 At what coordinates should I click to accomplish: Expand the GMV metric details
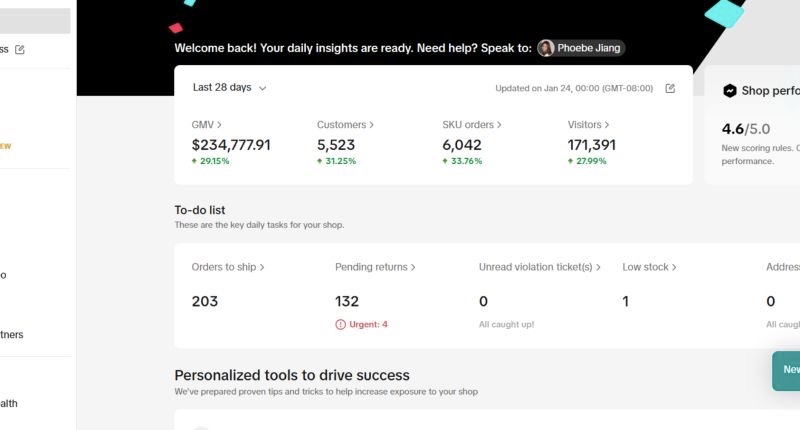click(x=206, y=125)
